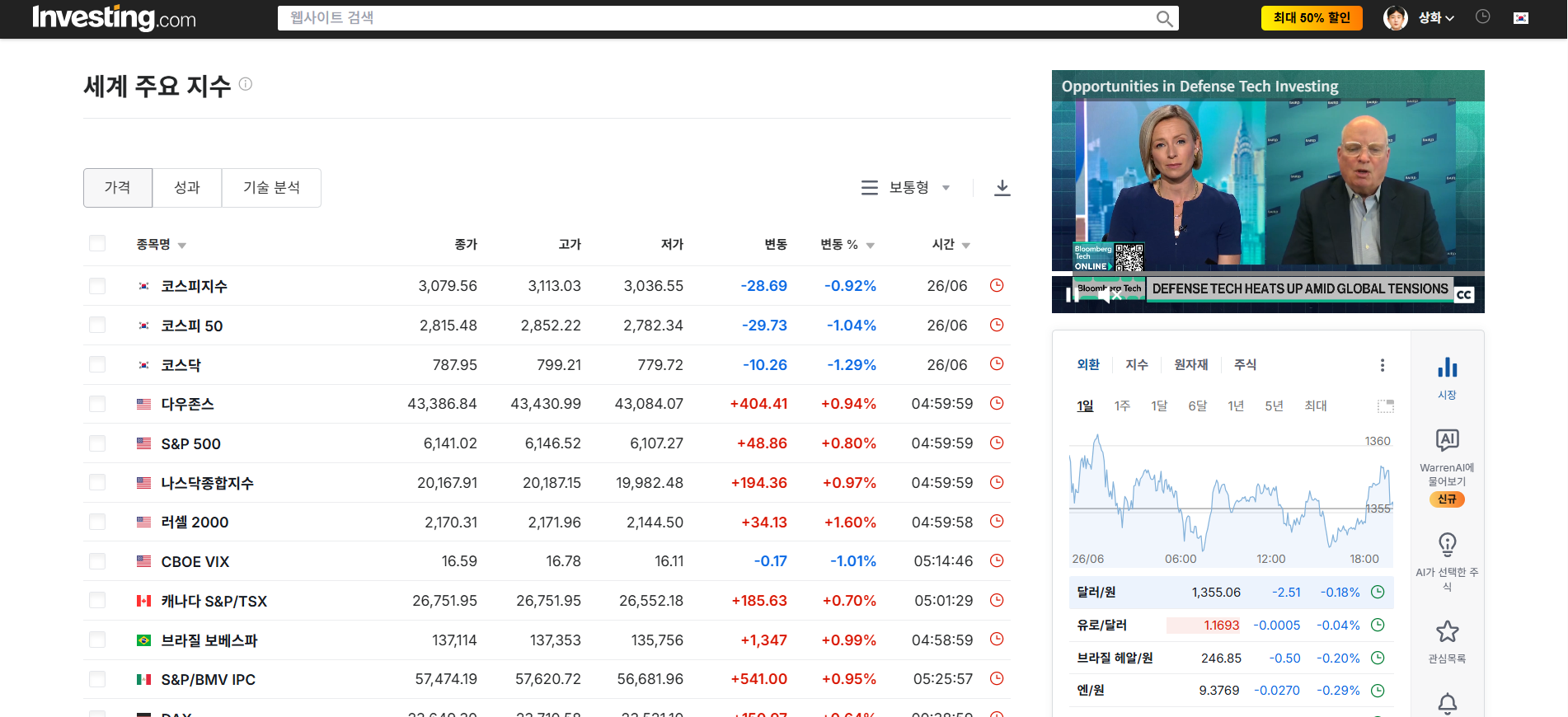Click the clock icon in 나스닥종합지수 row
Viewport: 1568px width, 717px height.
click(997, 482)
